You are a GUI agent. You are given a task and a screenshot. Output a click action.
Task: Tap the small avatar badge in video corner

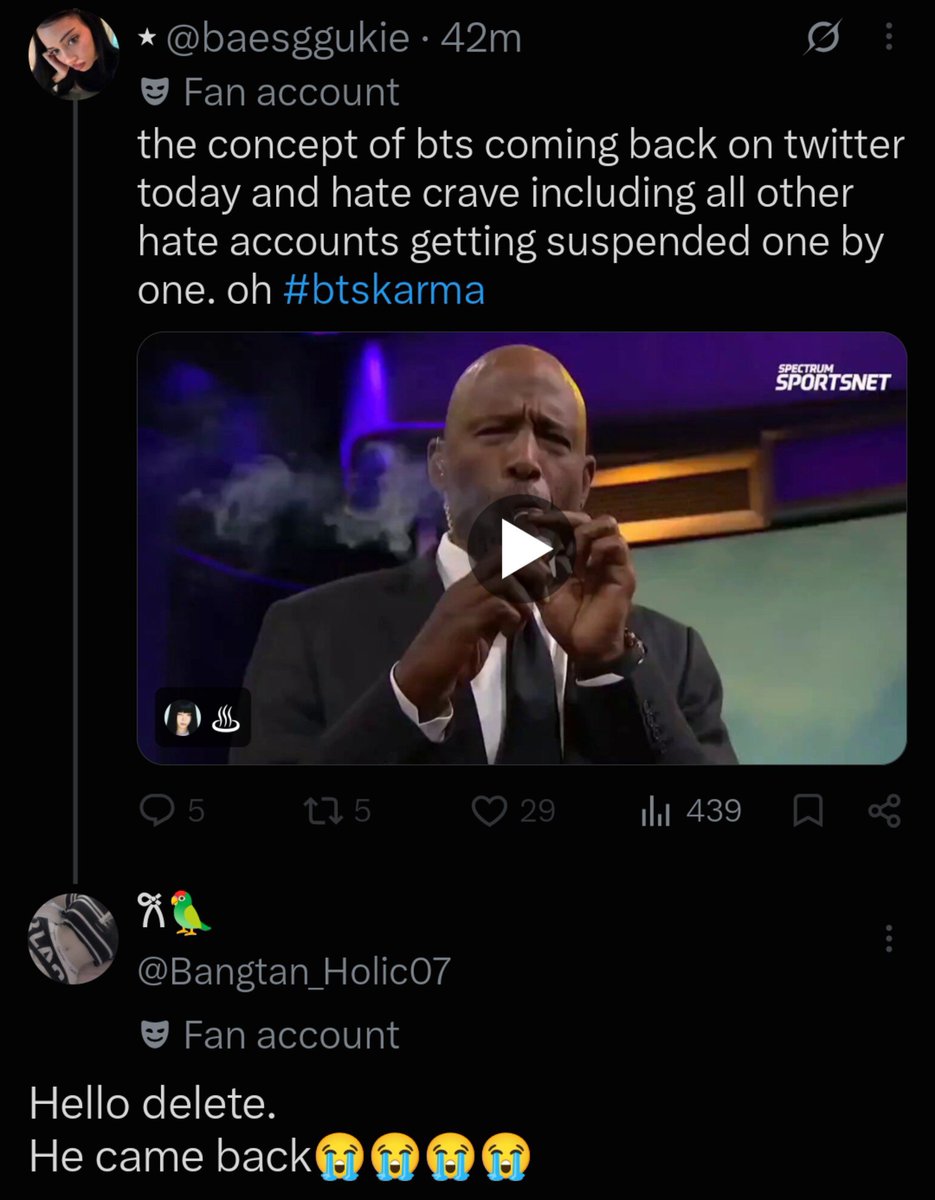pyautogui.click(x=183, y=718)
